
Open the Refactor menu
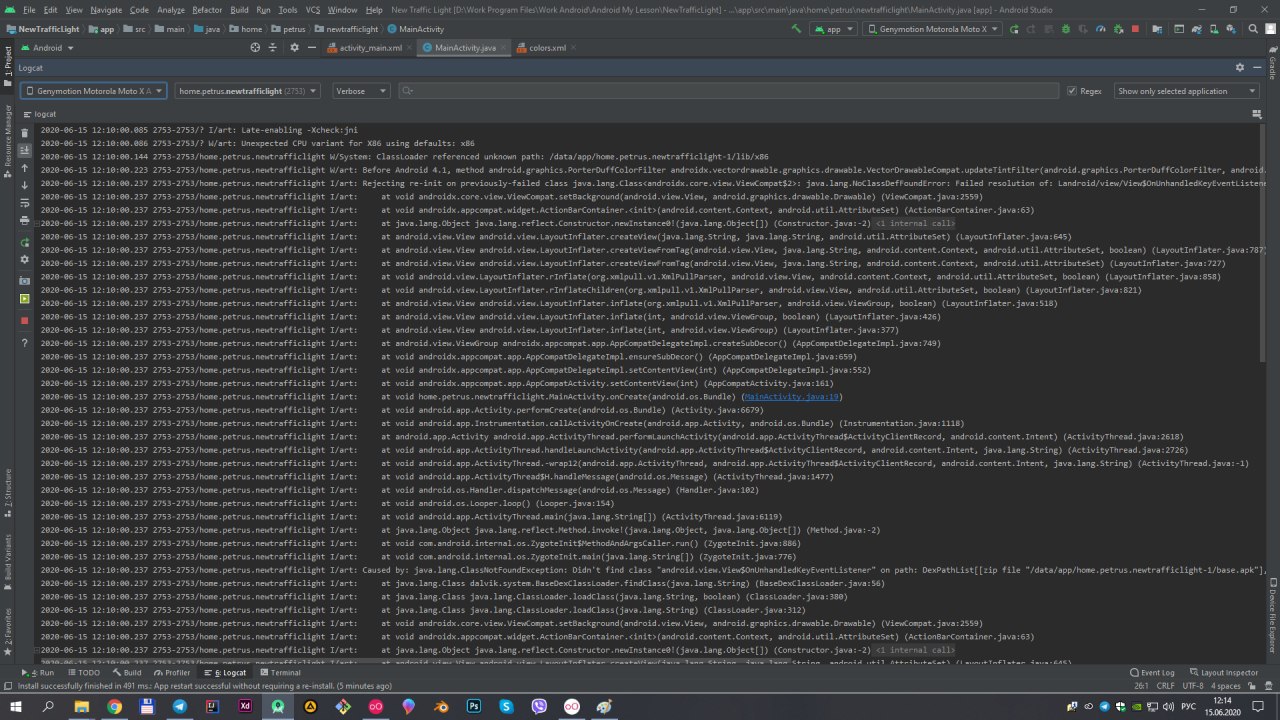(207, 9)
